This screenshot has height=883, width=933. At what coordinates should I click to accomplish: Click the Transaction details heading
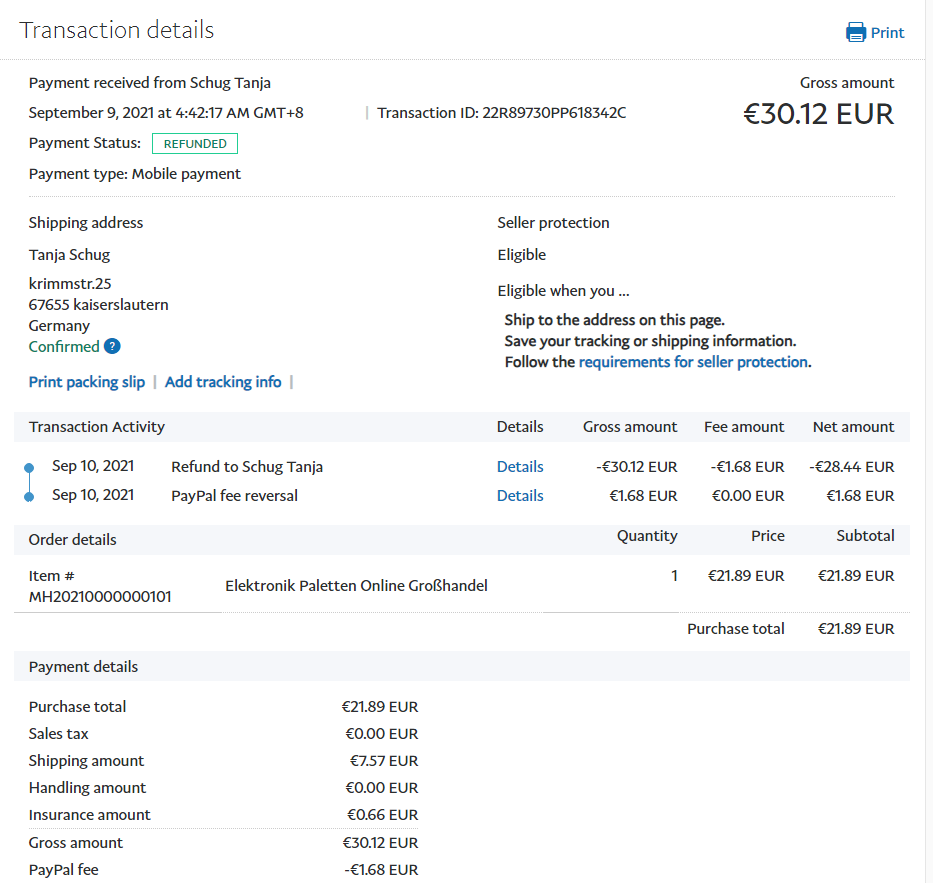tap(117, 30)
